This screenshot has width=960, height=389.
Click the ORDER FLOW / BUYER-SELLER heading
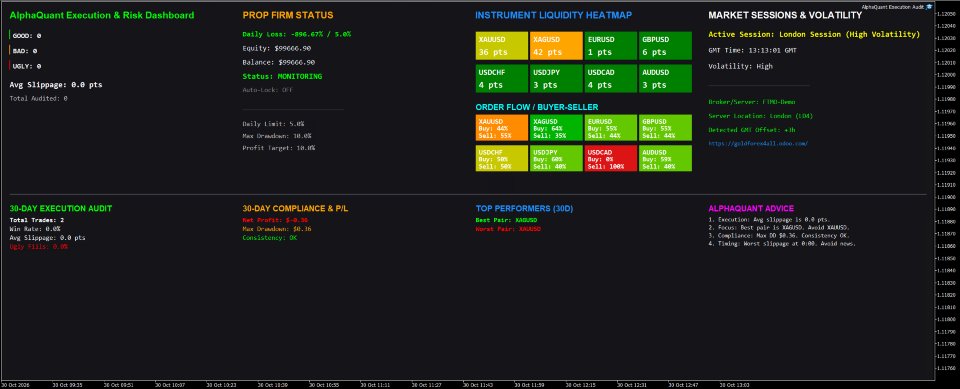click(537, 107)
